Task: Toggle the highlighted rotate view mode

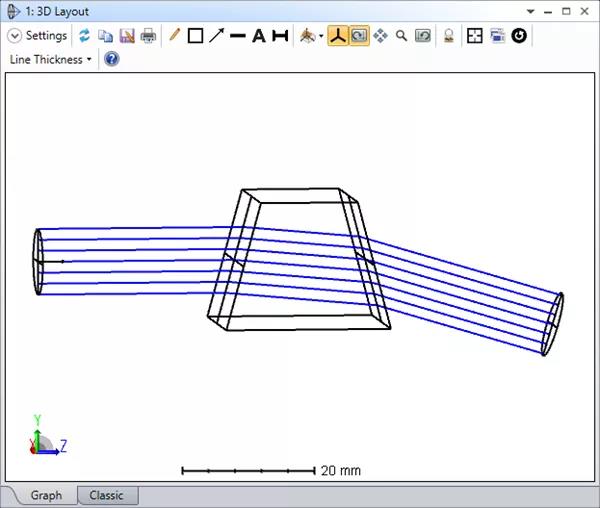Action: click(358, 35)
